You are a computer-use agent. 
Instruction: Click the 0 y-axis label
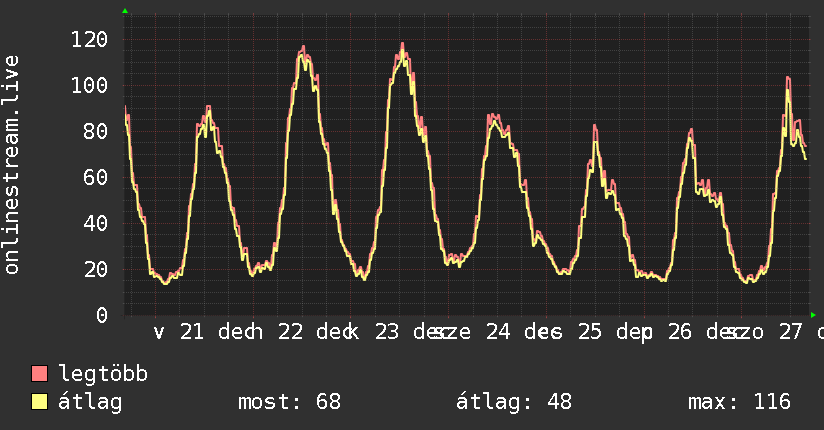pyautogui.click(x=102, y=315)
